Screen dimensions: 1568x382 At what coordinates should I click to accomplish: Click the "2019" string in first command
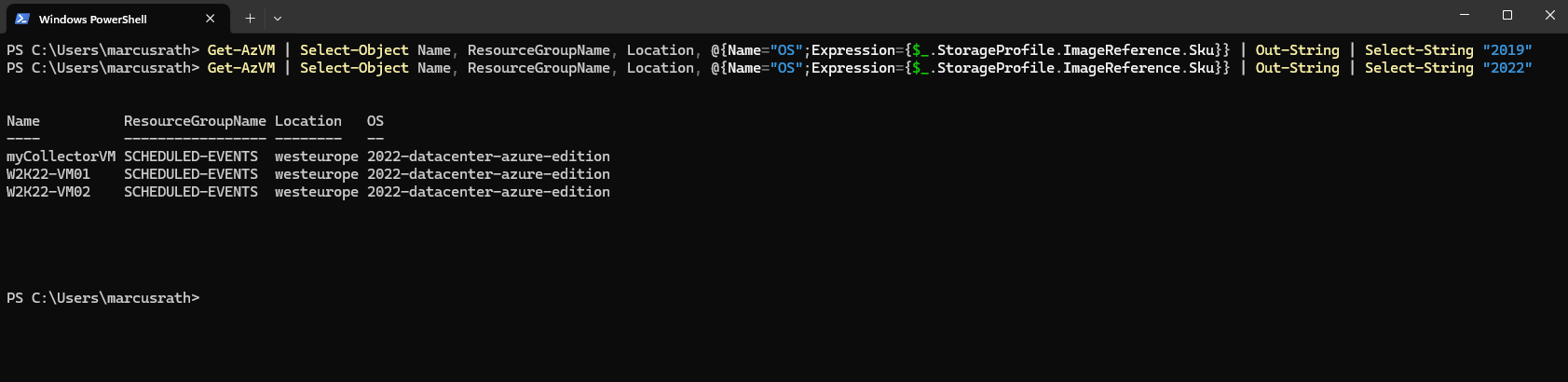tap(1507, 50)
